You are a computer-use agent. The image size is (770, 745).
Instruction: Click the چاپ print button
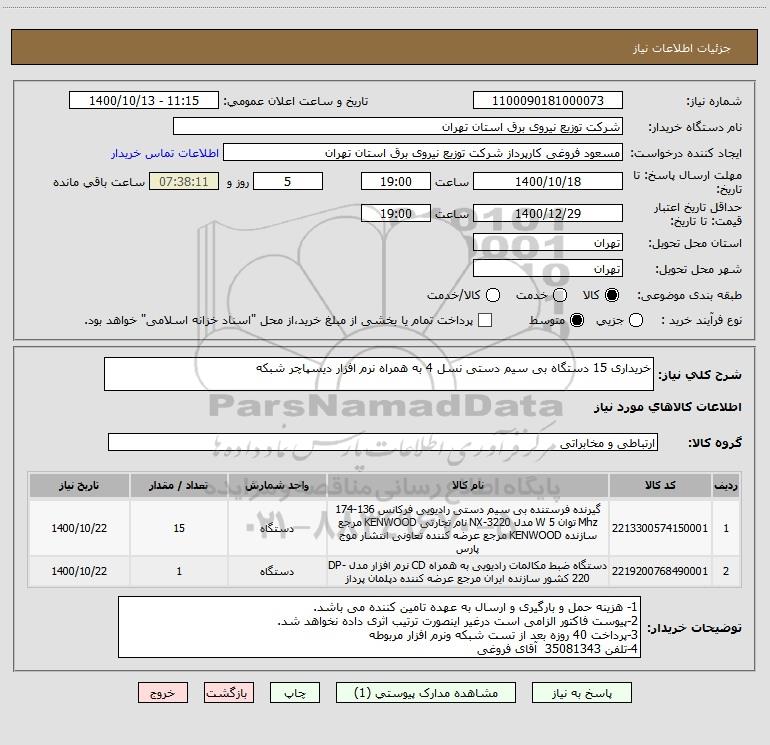point(295,693)
